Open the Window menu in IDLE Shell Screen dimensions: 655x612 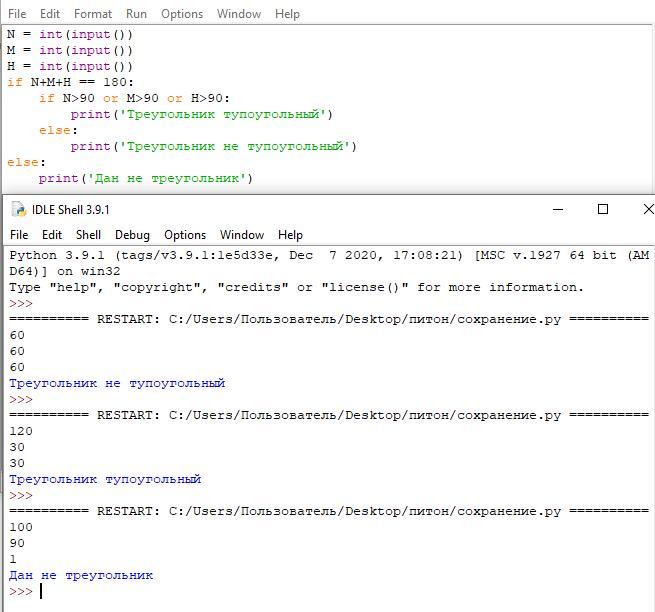(242, 235)
